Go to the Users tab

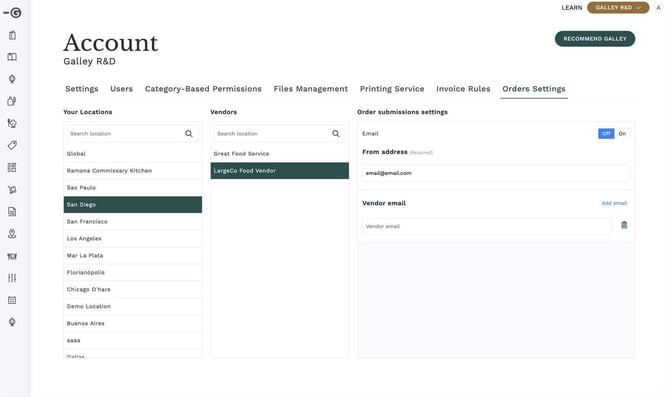pyautogui.click(x=121, y=89)
